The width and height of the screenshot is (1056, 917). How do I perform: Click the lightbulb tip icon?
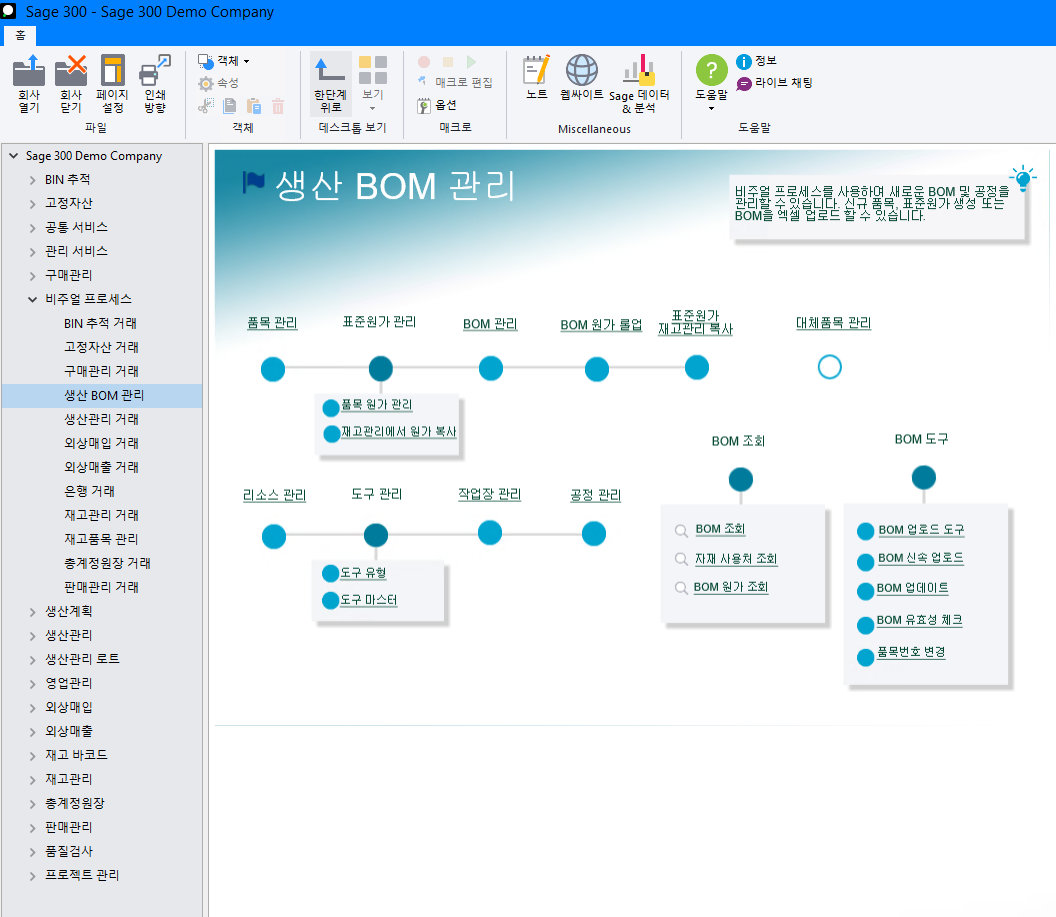[1022, 178]
